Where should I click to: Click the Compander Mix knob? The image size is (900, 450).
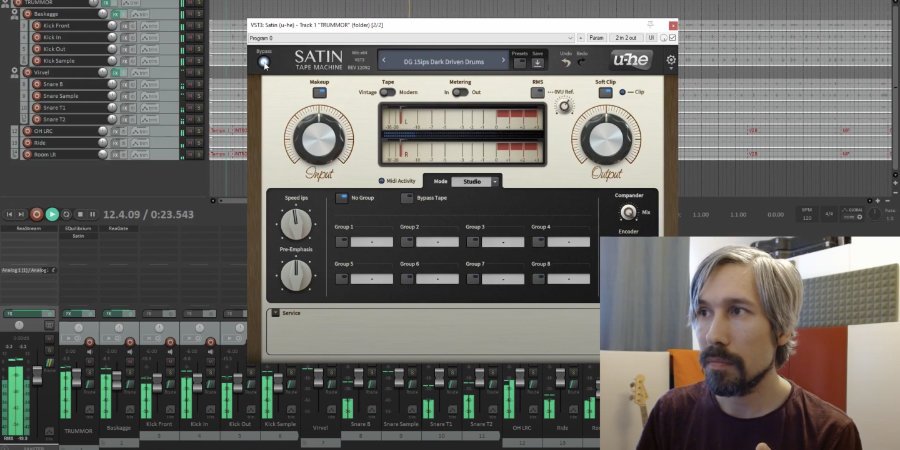coord(629,212)
